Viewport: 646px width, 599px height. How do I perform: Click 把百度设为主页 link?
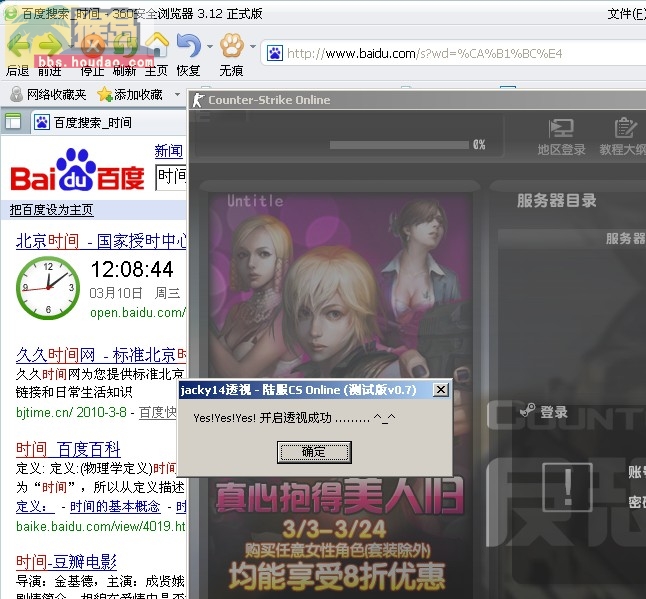(x=51, y=210)
